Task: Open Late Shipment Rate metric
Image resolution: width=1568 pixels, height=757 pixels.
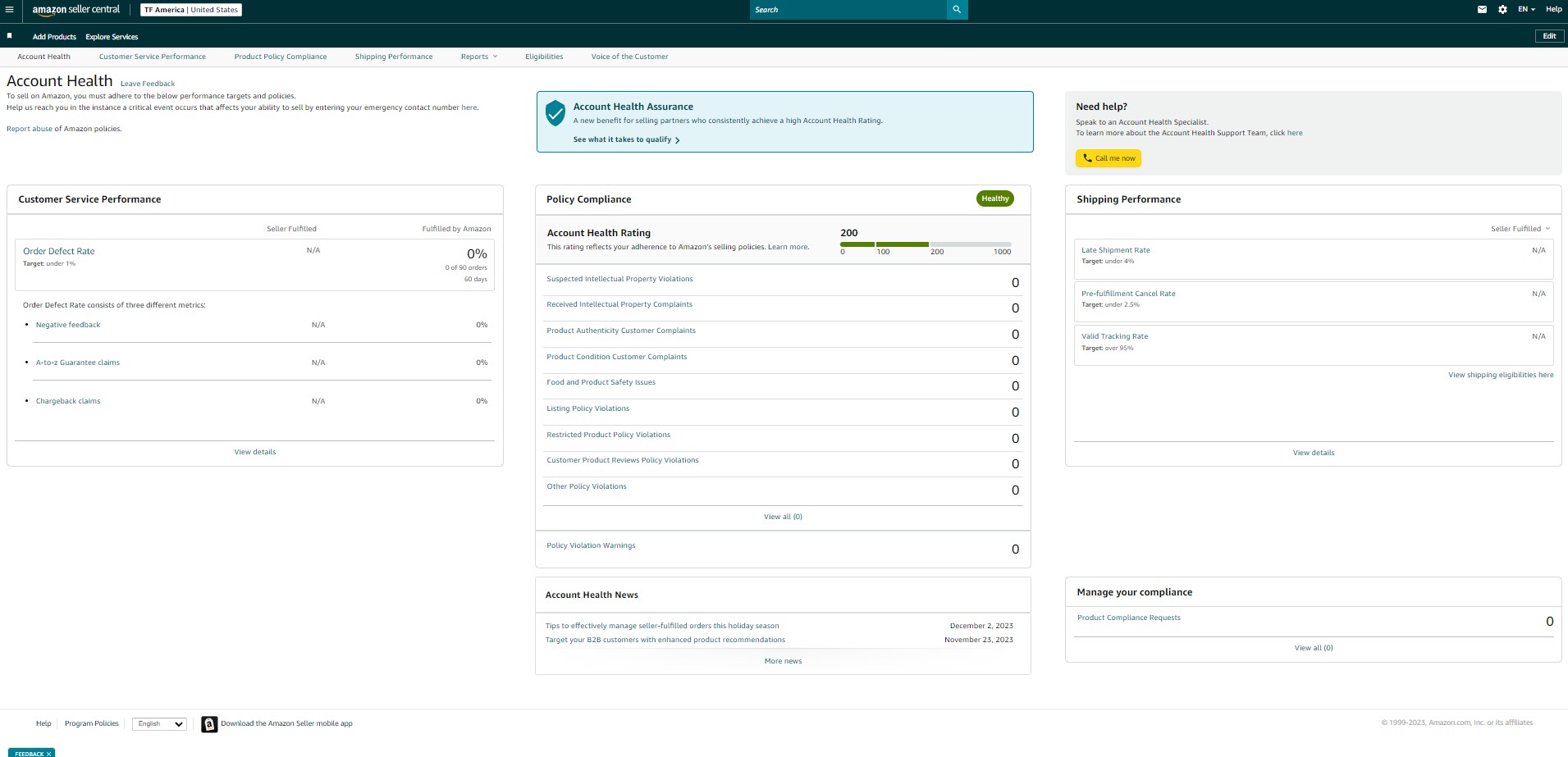Action: [1116, 250]
